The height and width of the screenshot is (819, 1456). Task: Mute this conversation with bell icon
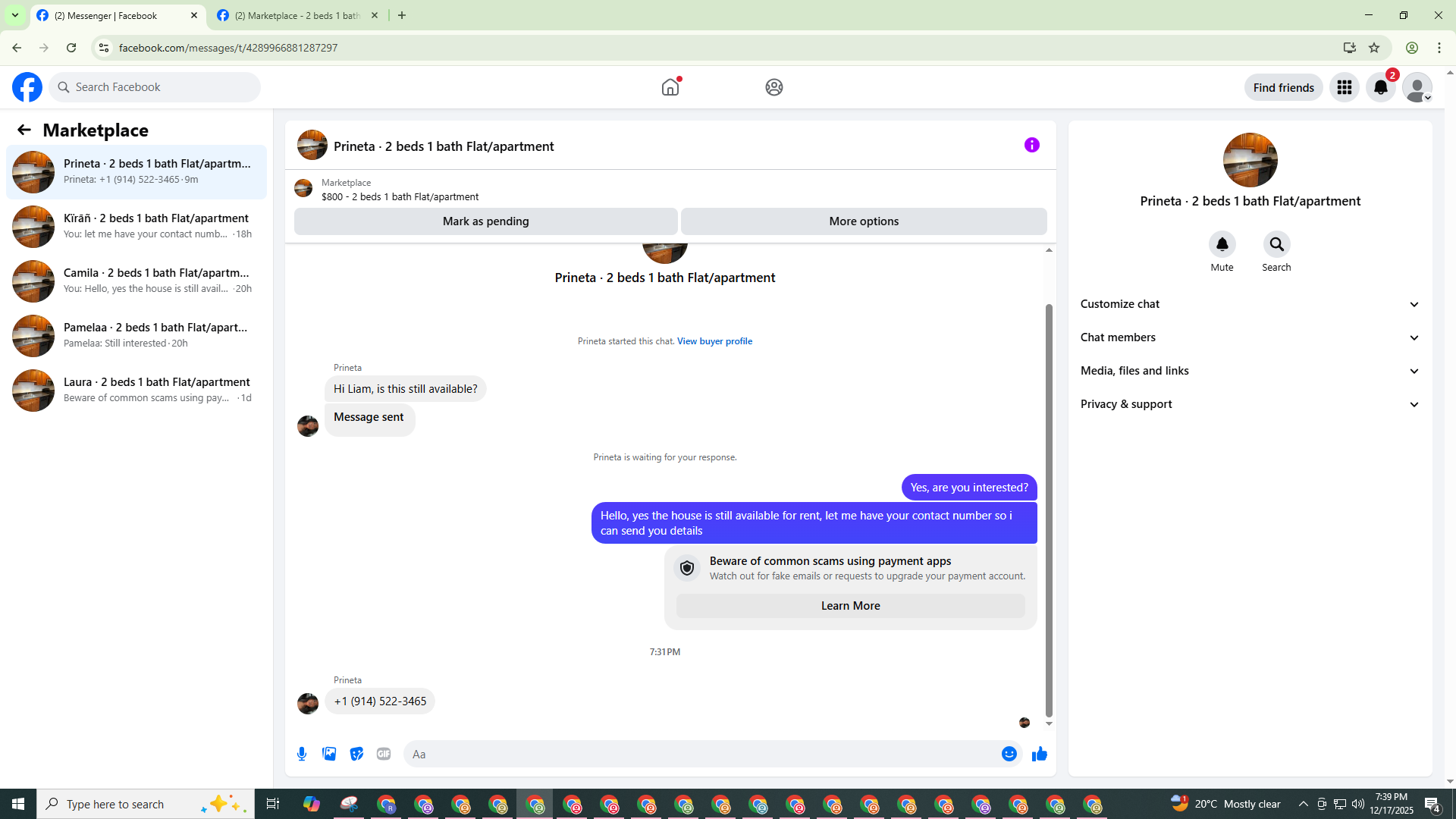1222,244
